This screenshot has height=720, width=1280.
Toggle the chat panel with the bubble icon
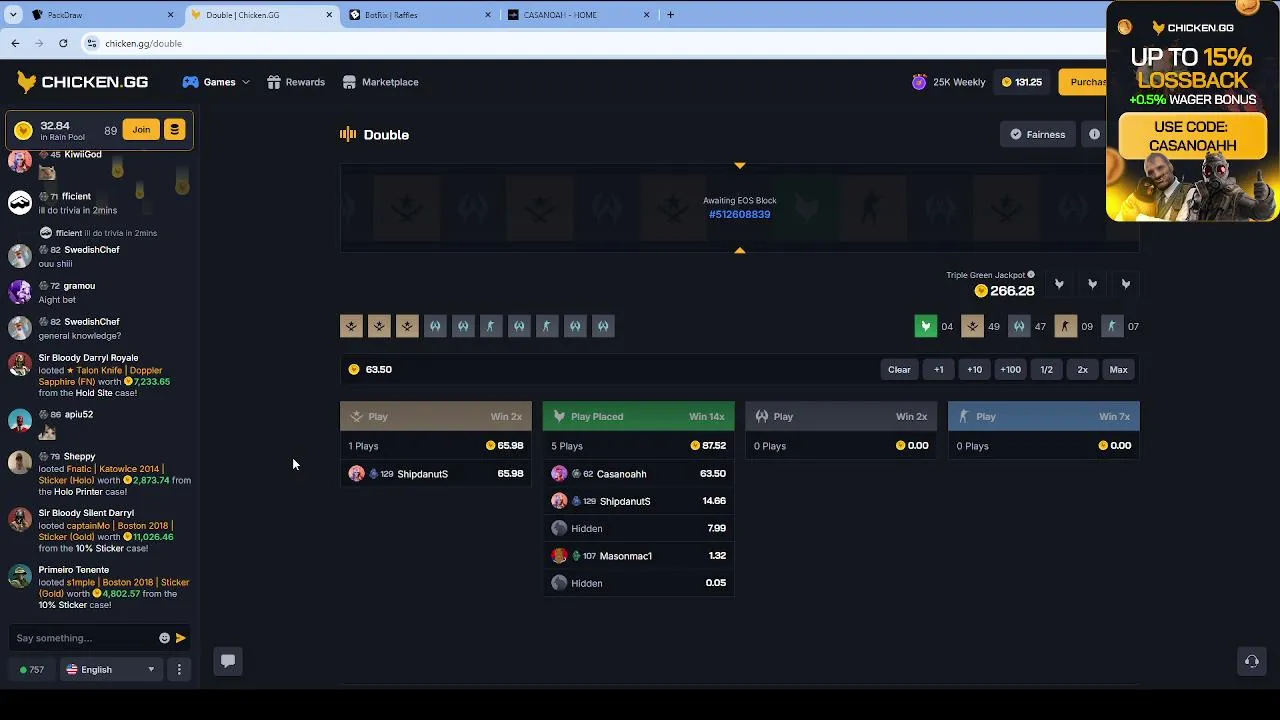228,660
